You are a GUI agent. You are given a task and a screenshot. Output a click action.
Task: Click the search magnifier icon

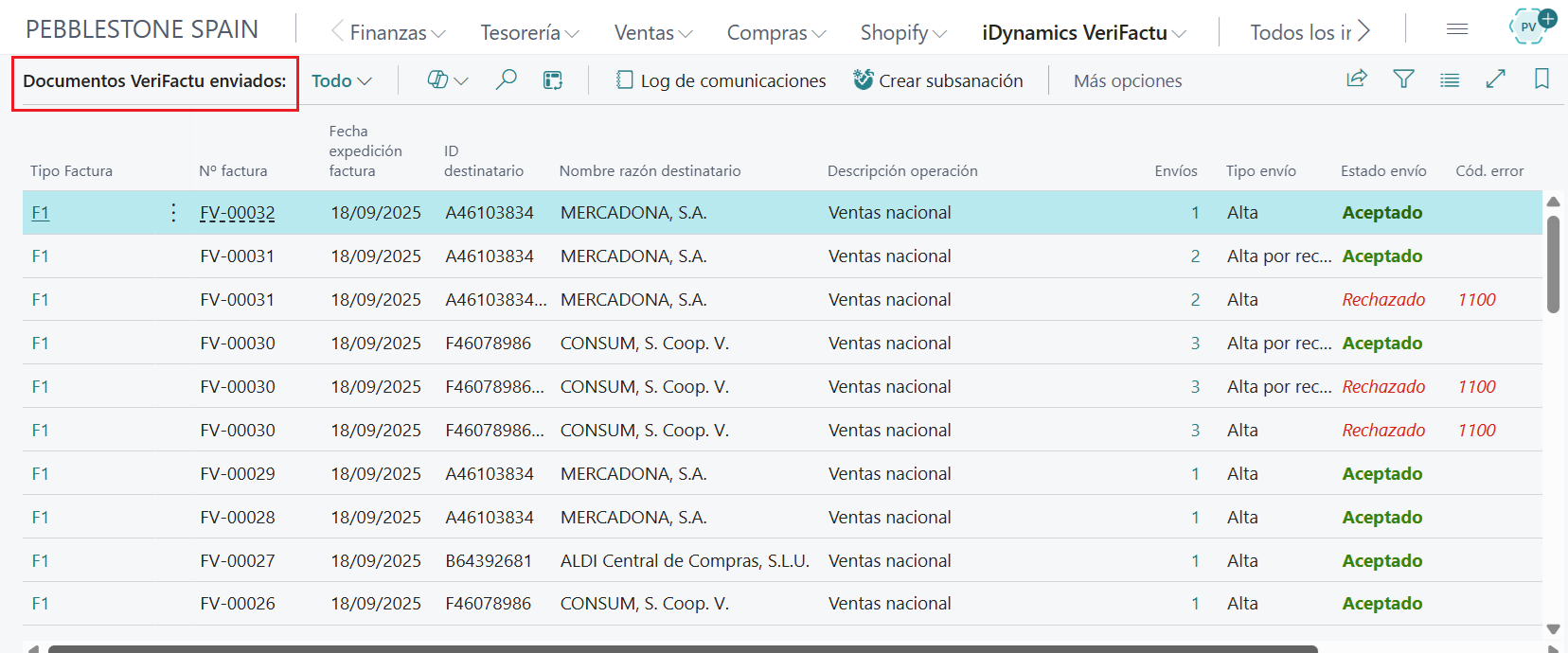click(507, 79)
